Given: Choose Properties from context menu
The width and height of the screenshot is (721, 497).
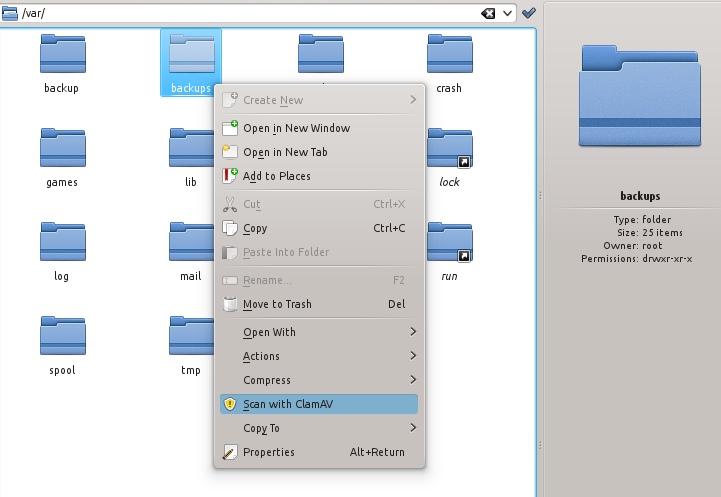Looking at the screenshot, I should click(319, 452).
